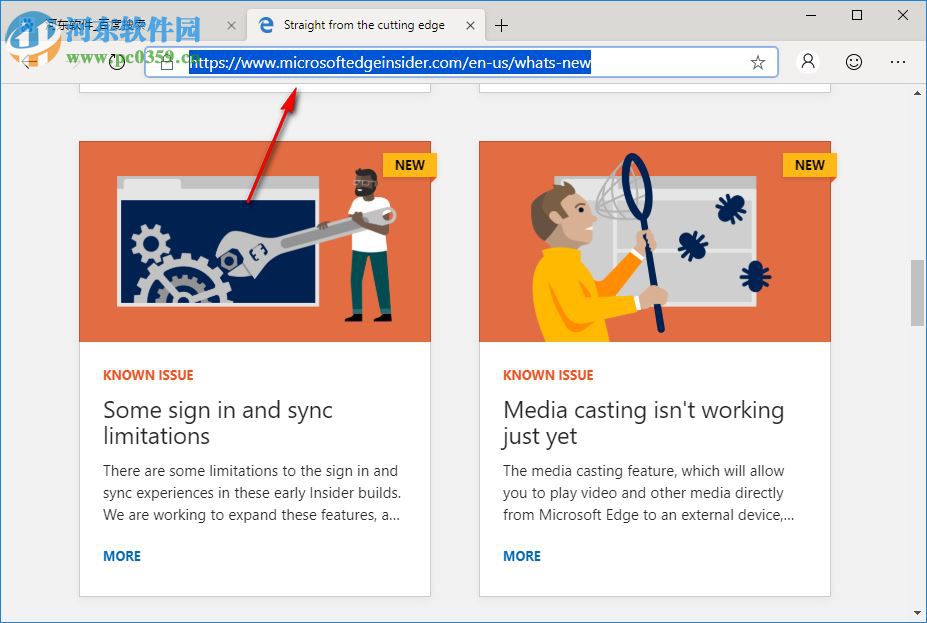Screen dimensions: 927x623
Task: Open the user profile icon
Action: pos(807,62)
